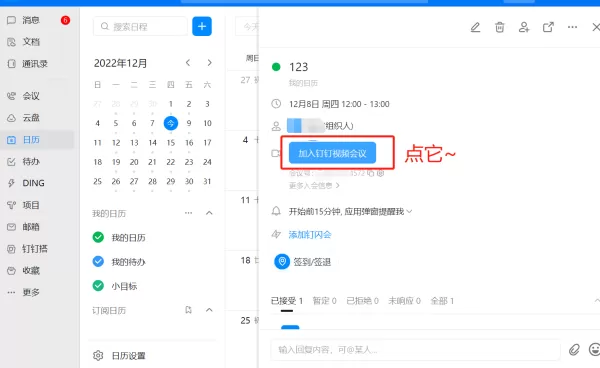Select December 15 in mini calendar

pyautogui.click(x=171, y=143)
